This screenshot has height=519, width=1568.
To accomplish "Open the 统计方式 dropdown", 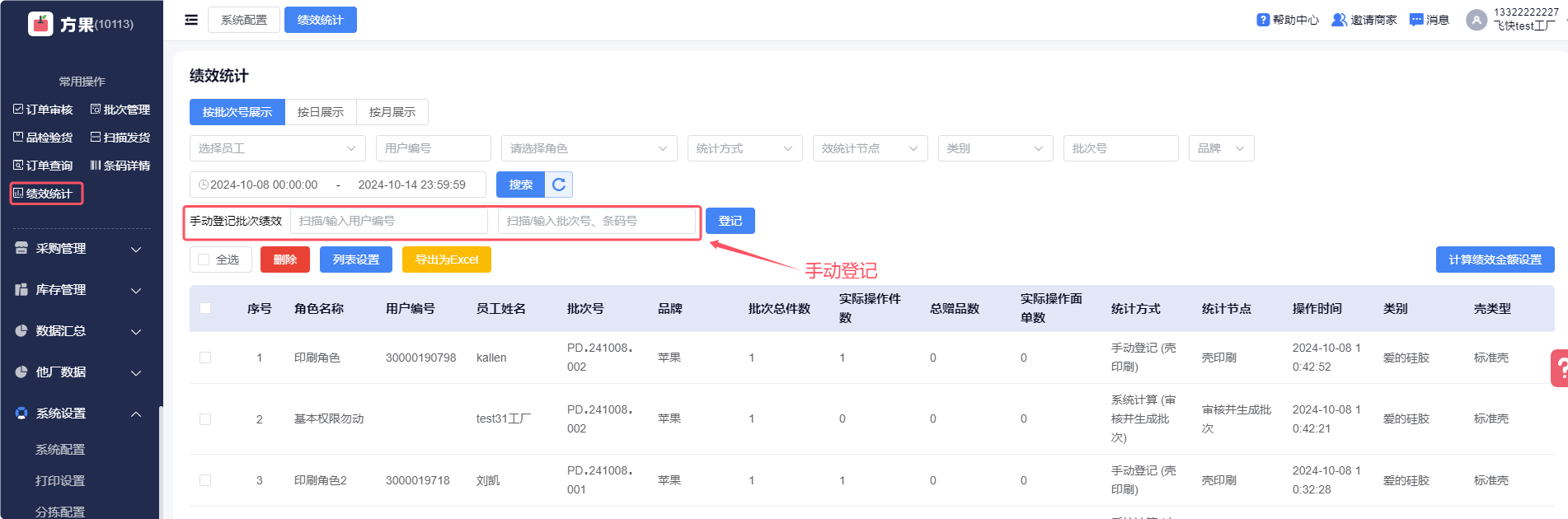I will [744, 148].
